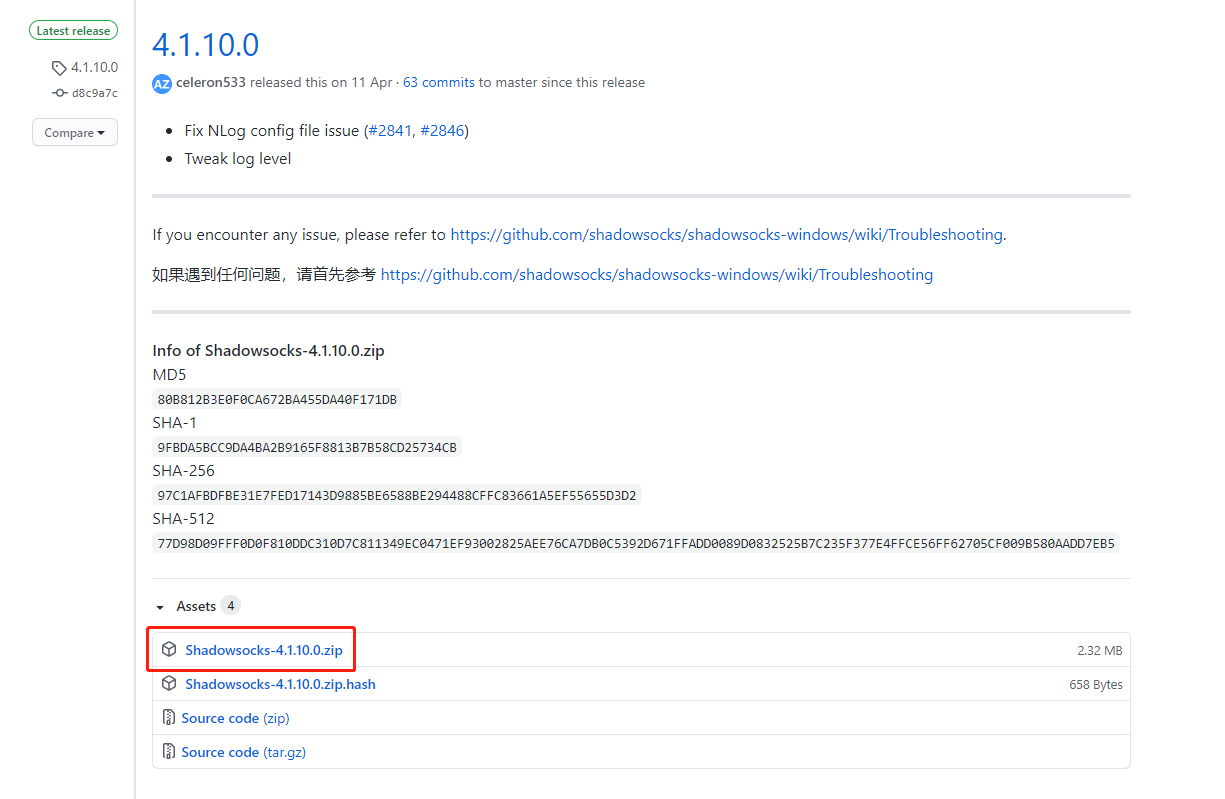Click the 'Fix NLog config file issue' text
The width and height of the screenshot is (1225, 799).
(272, 131)
